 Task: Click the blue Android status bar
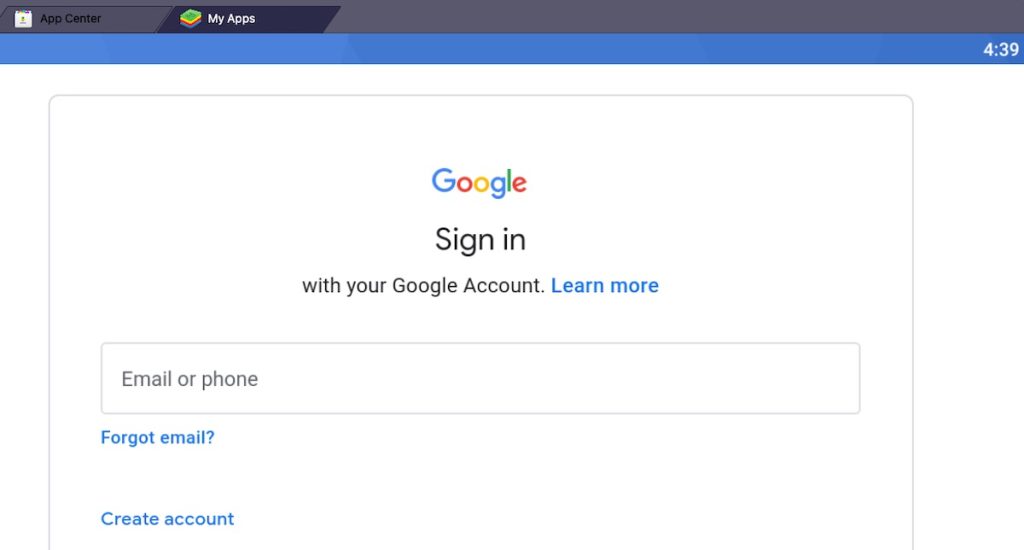pos(490,49)
